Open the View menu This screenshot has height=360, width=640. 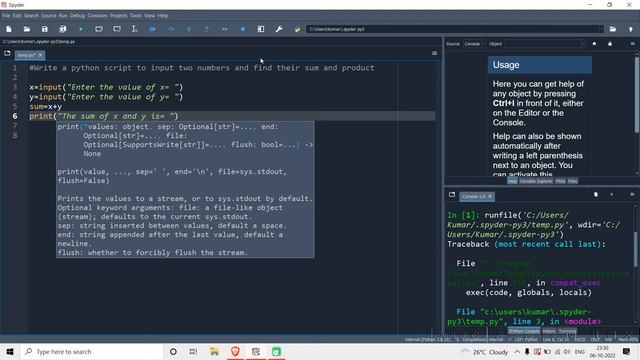[149, 16]
